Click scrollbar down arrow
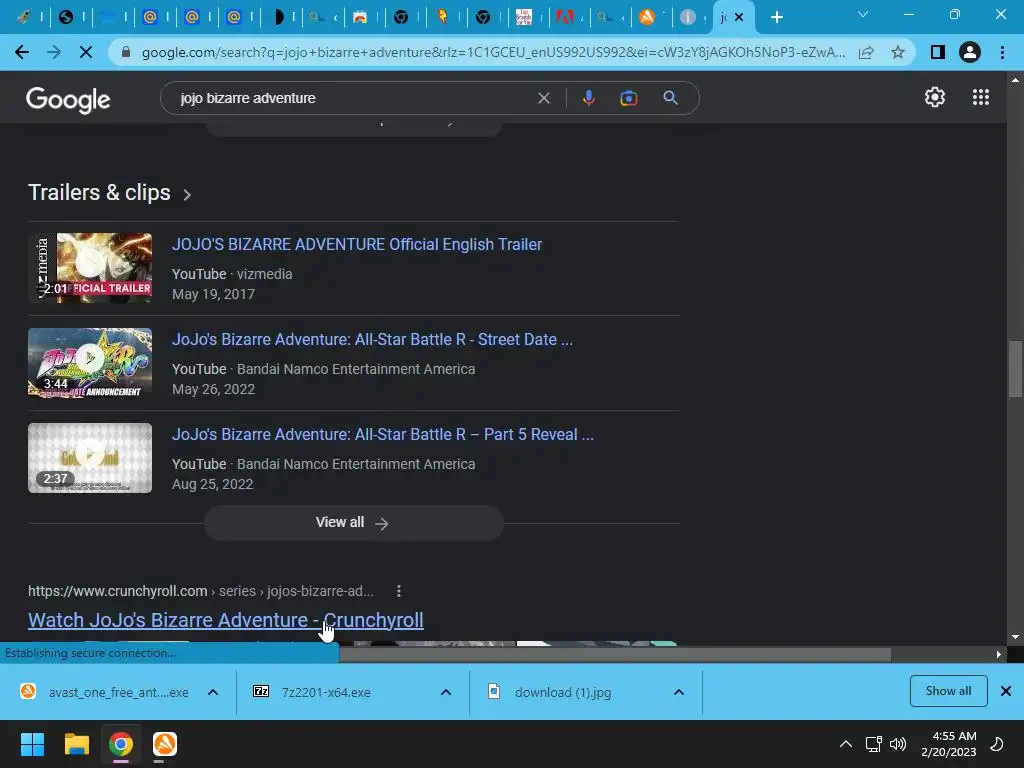The width and height of the screenshot is (1024, 768). tap(1015, 637)
